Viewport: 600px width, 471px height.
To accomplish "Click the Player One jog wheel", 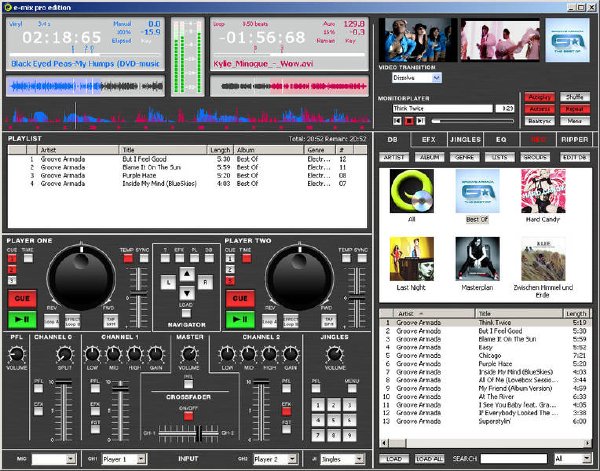I will coord(81,277).
